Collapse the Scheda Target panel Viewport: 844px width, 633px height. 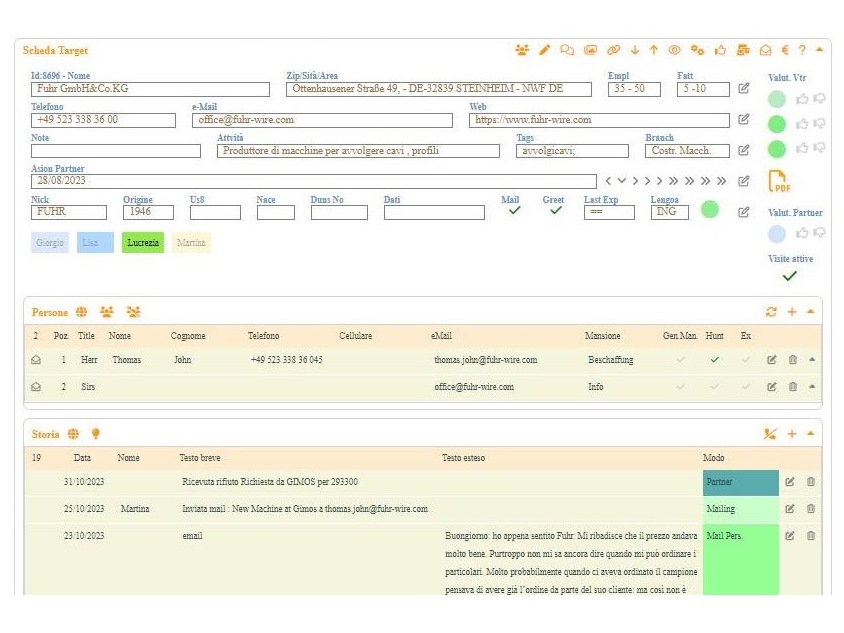click(819, 50)
